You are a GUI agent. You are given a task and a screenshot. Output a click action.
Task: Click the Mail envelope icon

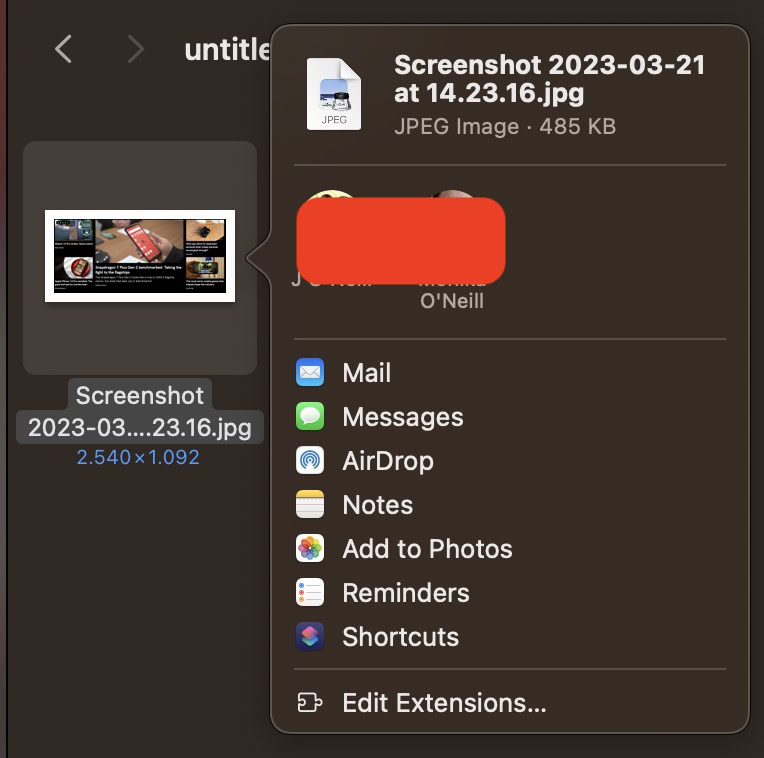[310, 373]
